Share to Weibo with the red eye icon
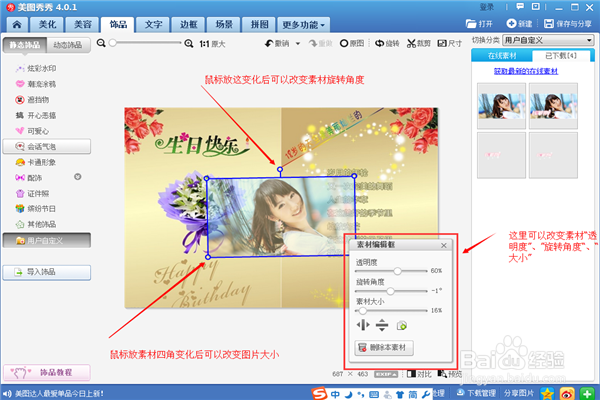Screen dimensions: 600x400 tap(567, 393)
